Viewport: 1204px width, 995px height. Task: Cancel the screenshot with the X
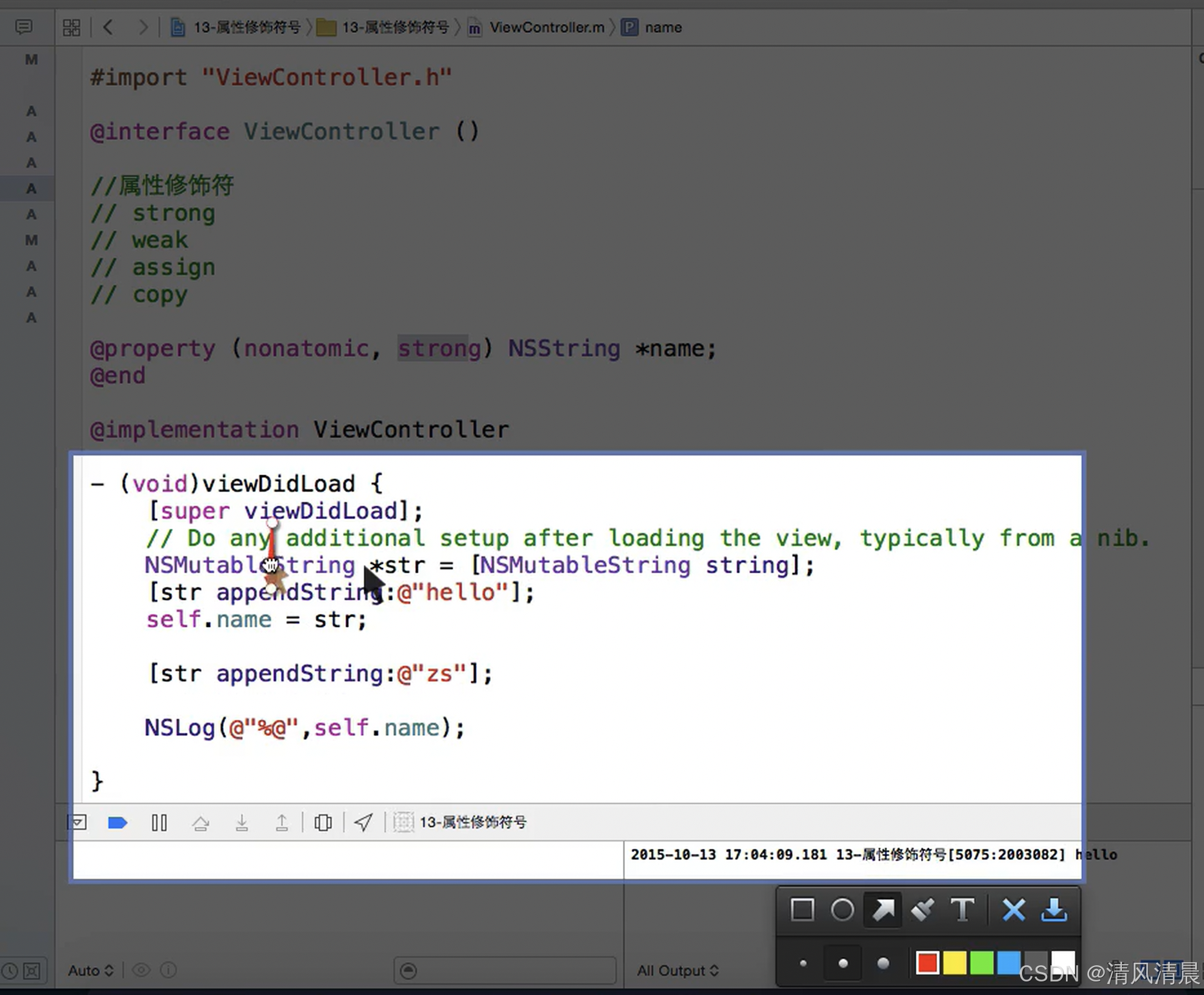click(1014, 910)
